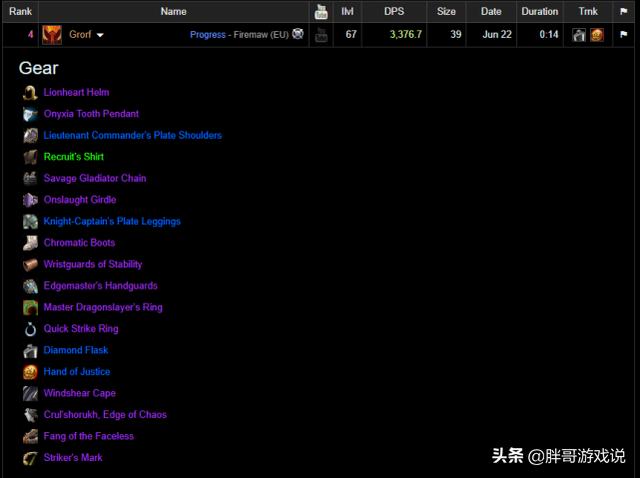
Task: Open the Progress guild link
Action: click(x=207, y=35)
